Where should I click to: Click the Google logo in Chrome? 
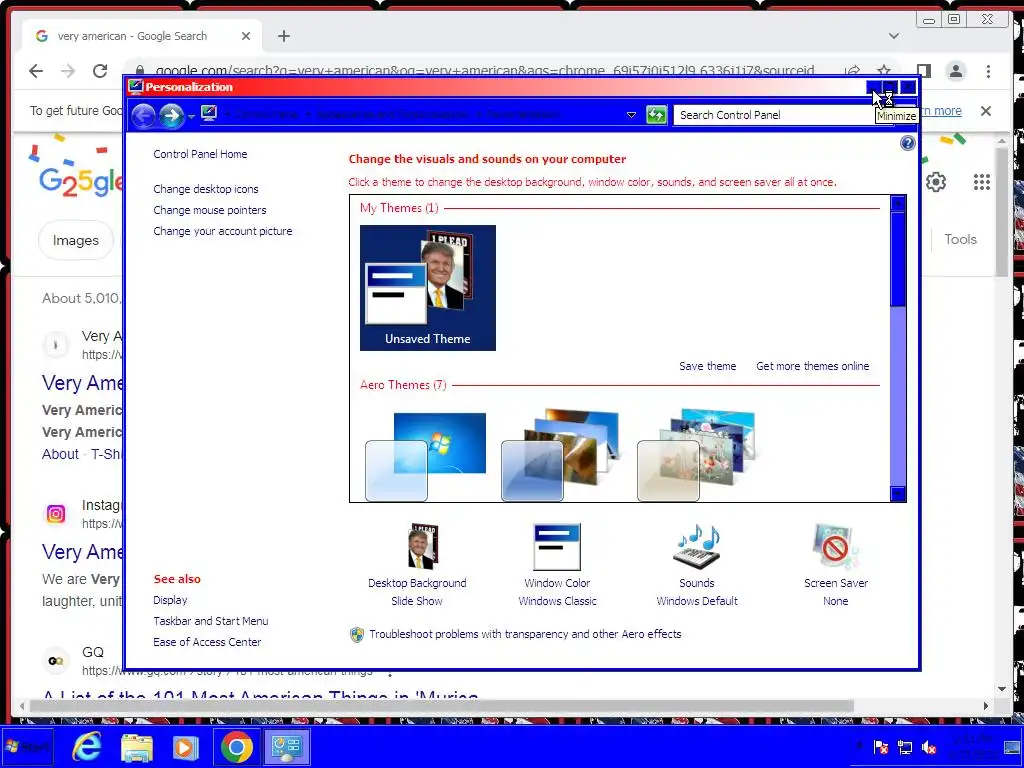(80, 181)
